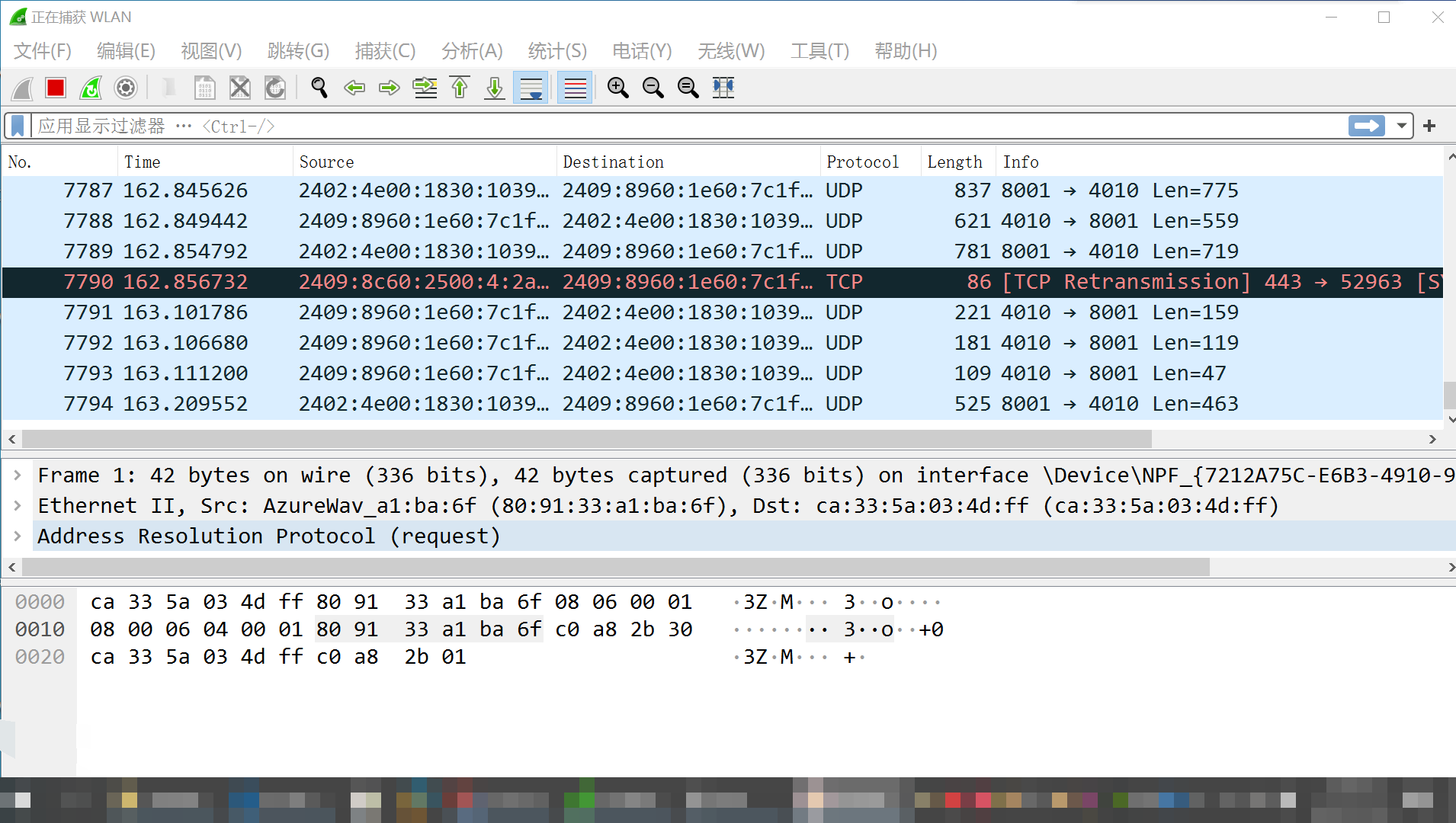
Task: Sort by the Length column header
Action: pos(957,162)
